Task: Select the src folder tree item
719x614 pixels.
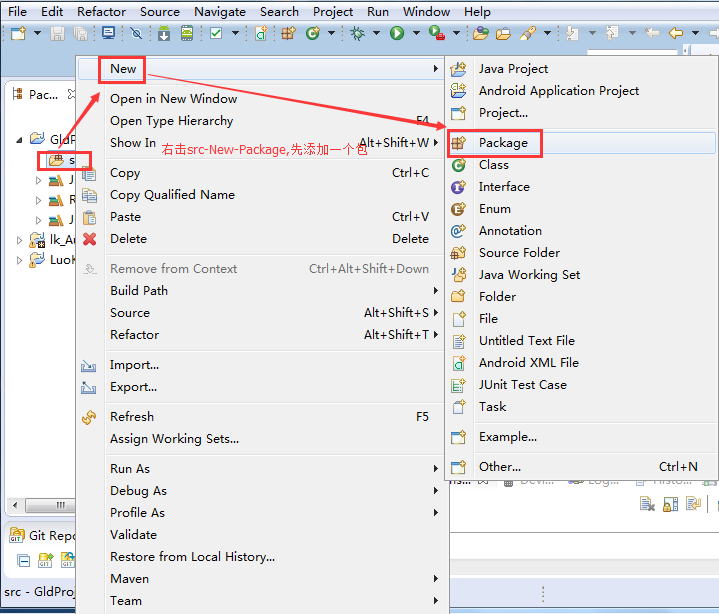Action: pyautogui.click(x=62, y=160)
